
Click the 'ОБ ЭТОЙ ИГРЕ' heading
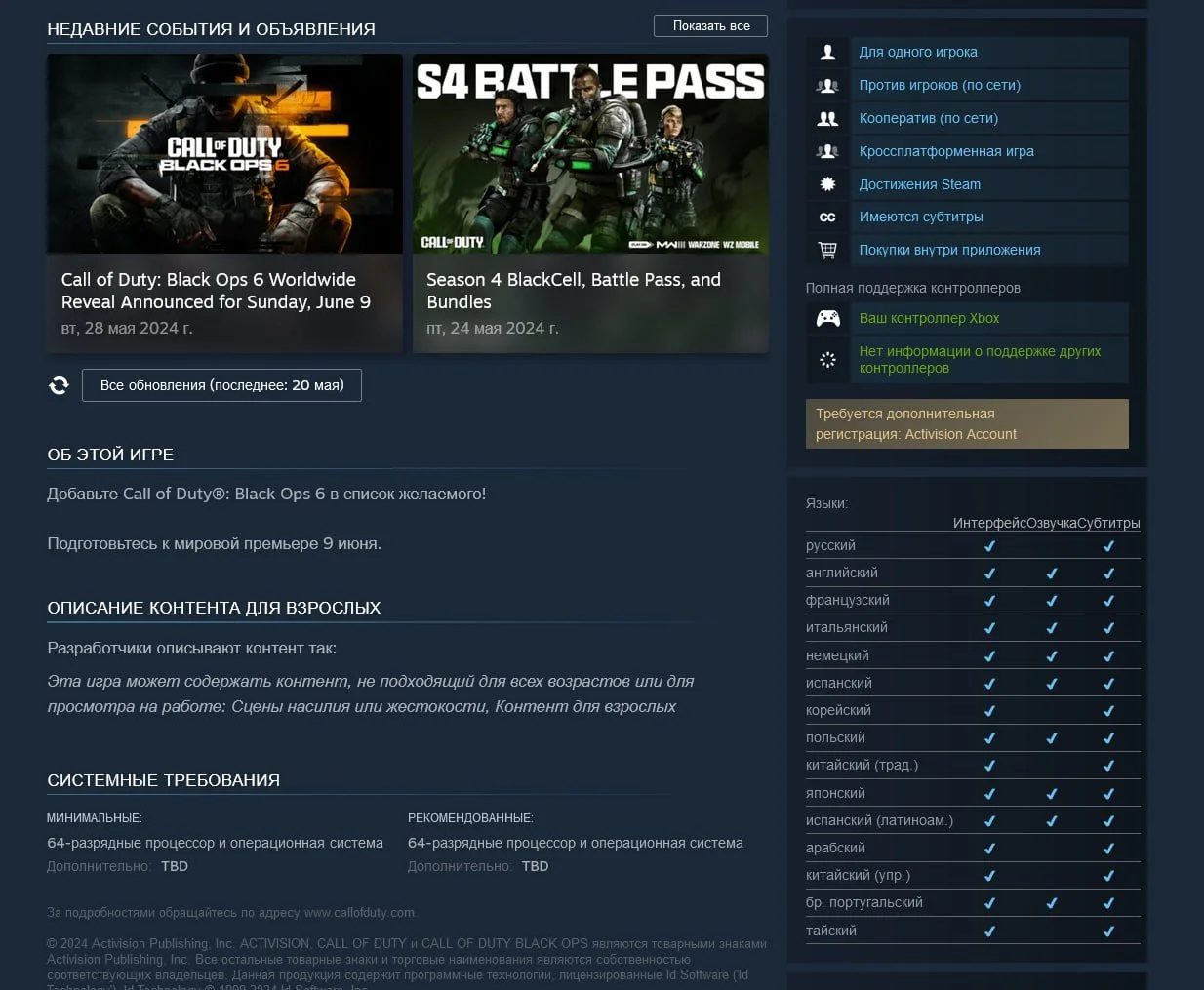(110, 455)
